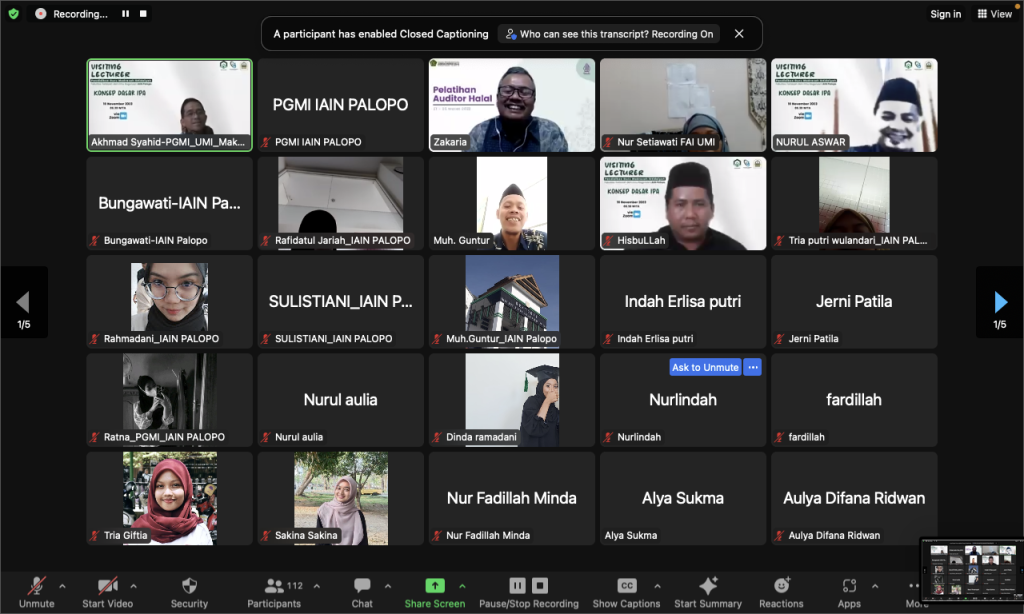
Task: Expand the arrow next to Share Screen
Action: pos(462,586)
